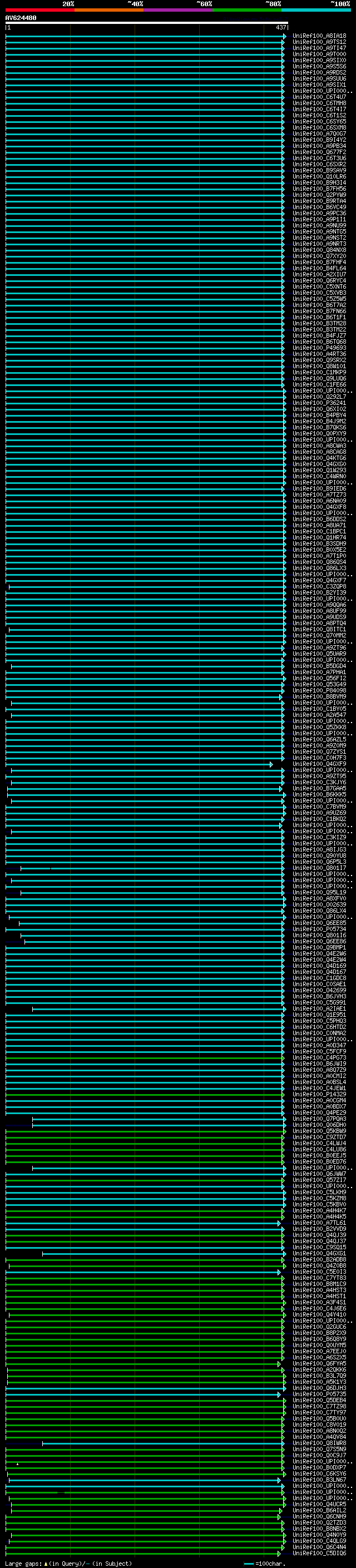The height and width of the screenshot is (1568, 356).
Task: Click the cyan =100char. scale legend
Action: coord(265,1564)
